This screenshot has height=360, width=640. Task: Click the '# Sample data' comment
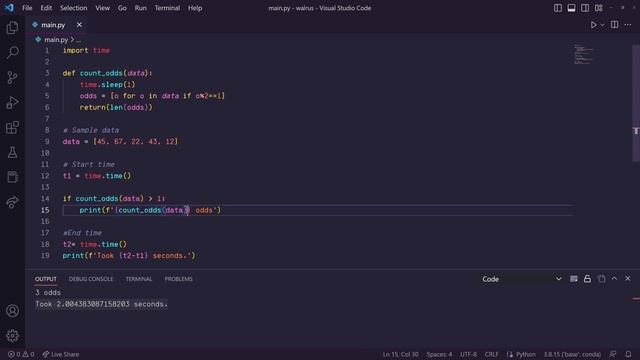pyautogui.click(x=91, y=130)
